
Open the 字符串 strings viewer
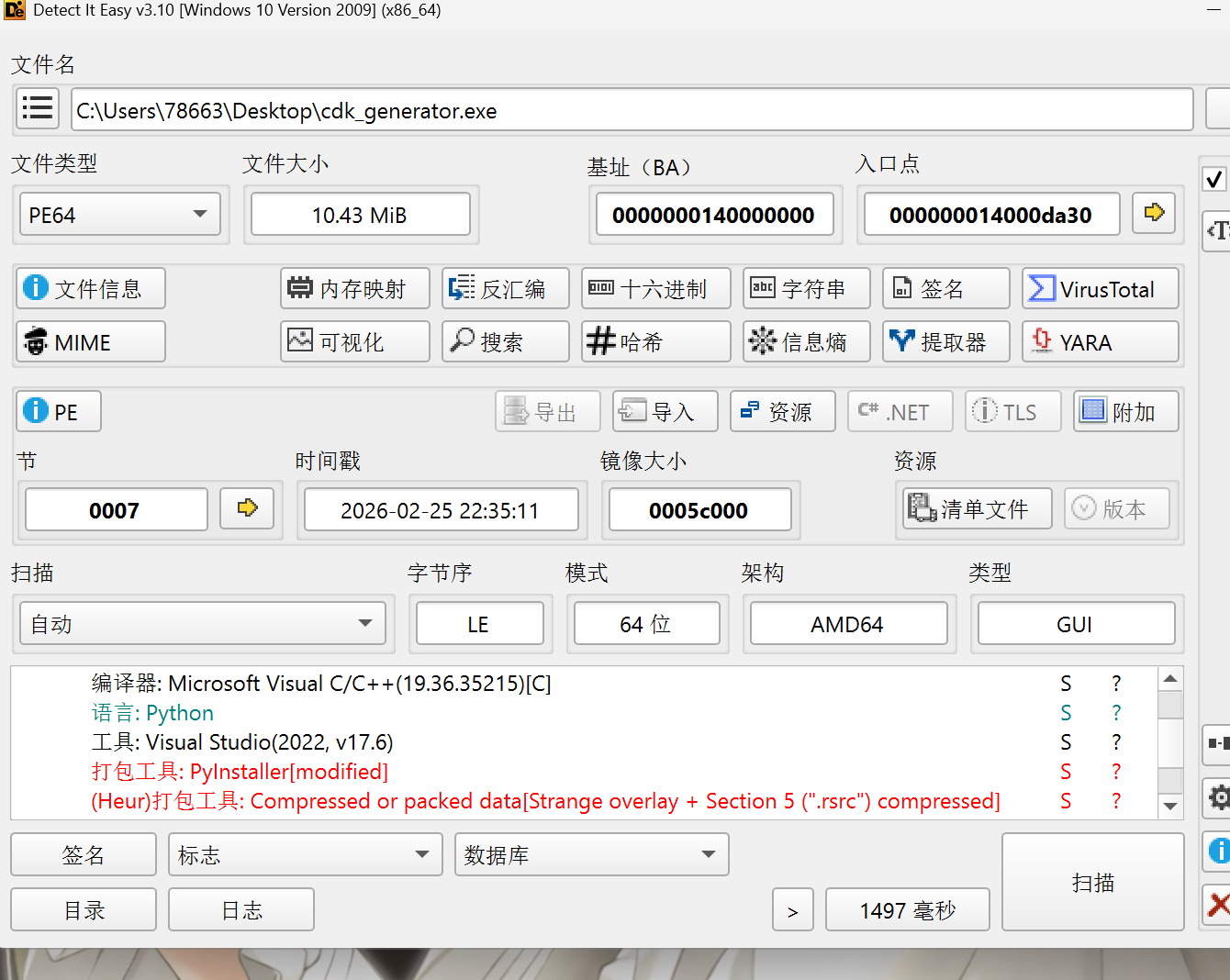(x=807, y=289)
